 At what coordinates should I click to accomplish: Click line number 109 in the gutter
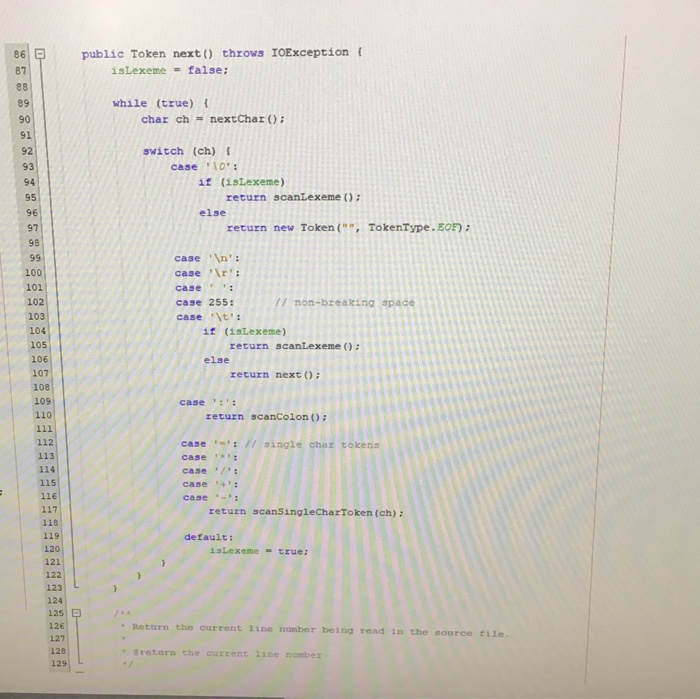(x=42, y=401)
